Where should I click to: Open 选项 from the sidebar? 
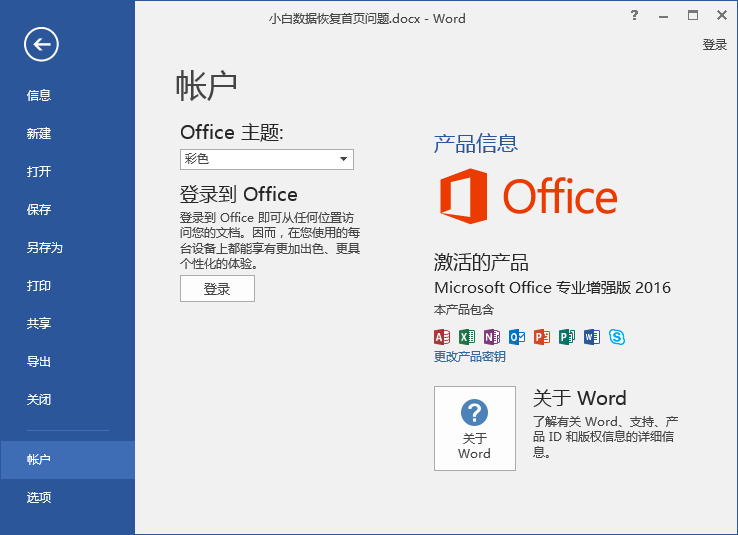tap(39, 498)
